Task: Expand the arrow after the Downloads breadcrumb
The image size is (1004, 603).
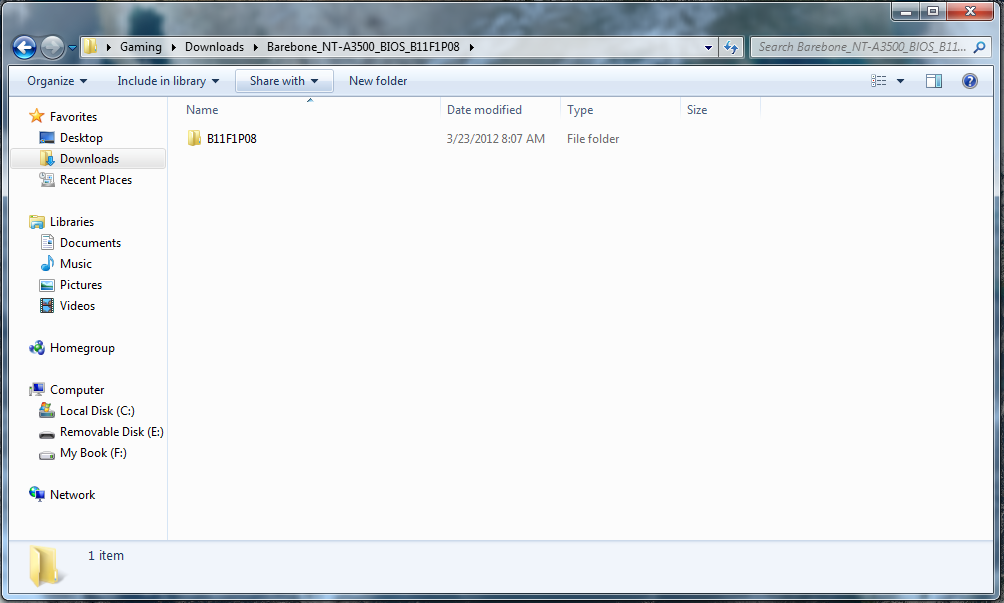Action: (x=255, y=47)
